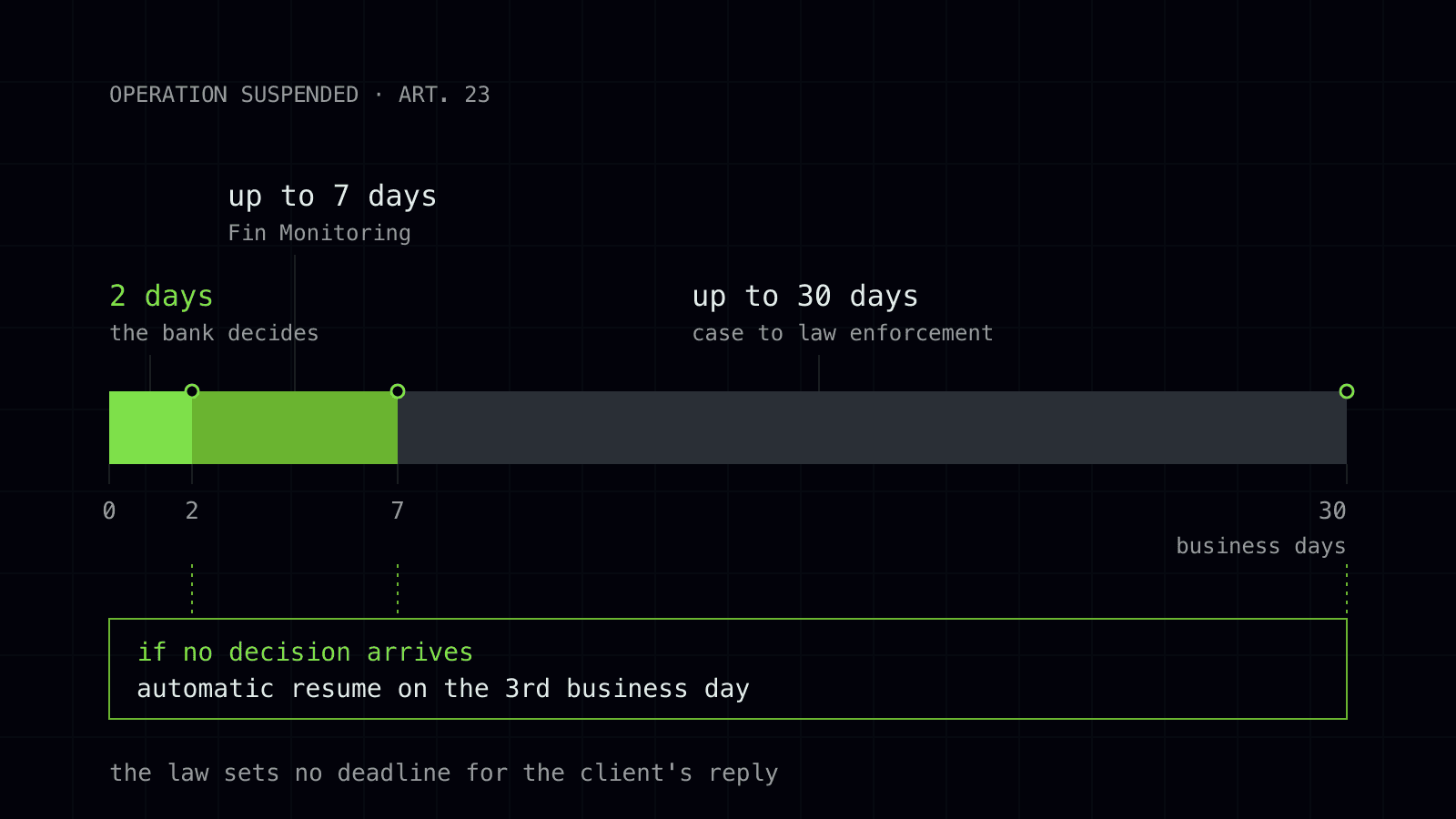Screen dimensions: 1456x819
Task: Click the timeline marker at day 7
Action: pyautogui.click(x=398, y=391)
